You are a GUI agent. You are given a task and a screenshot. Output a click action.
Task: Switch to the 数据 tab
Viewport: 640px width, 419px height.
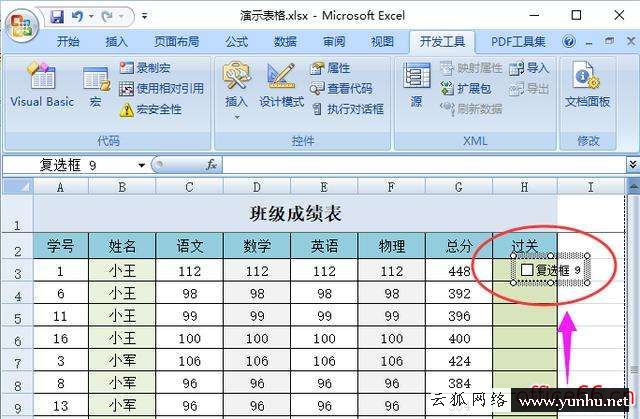(x=285, y=42)
